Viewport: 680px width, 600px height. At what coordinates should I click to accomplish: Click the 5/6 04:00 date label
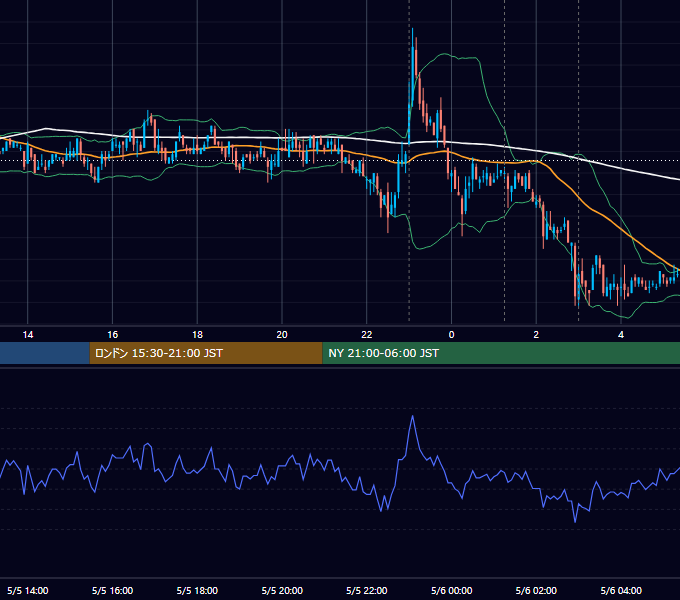tap(621, 590)
